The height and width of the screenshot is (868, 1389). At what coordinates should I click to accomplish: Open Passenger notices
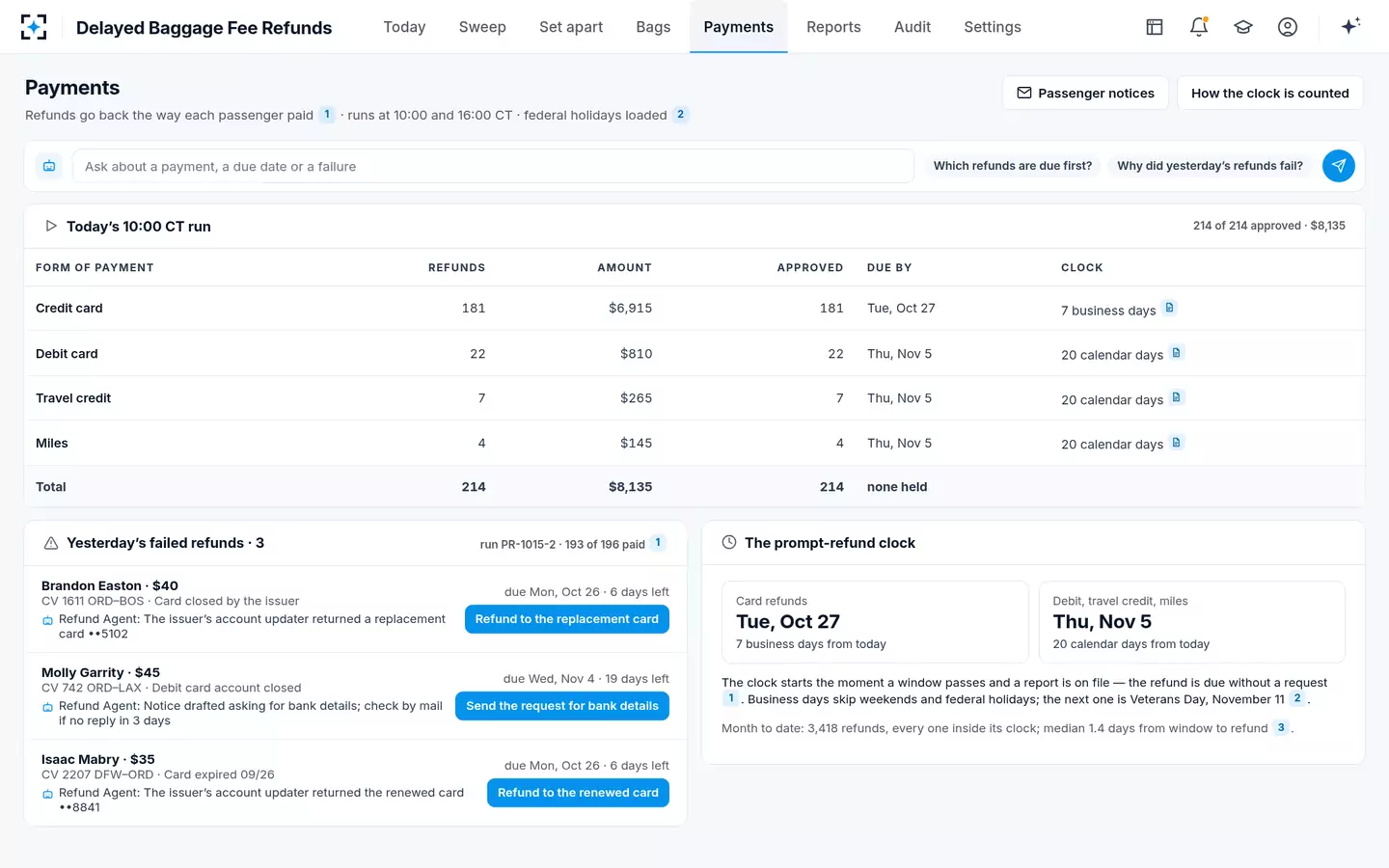pyautogui.click(x=1086, y=93)
